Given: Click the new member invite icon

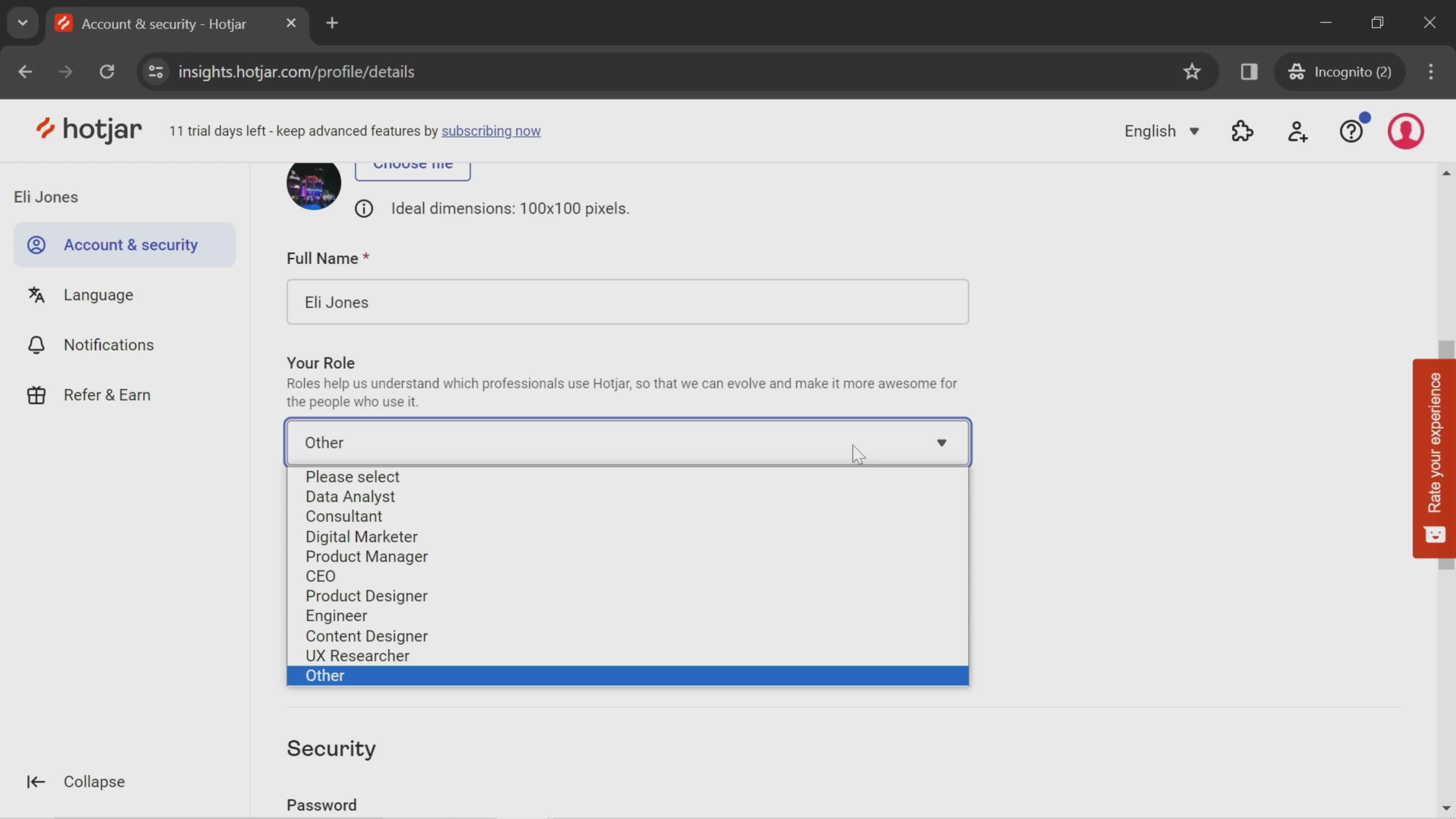Looking at the screenshot, I should tap(1299, 131).
